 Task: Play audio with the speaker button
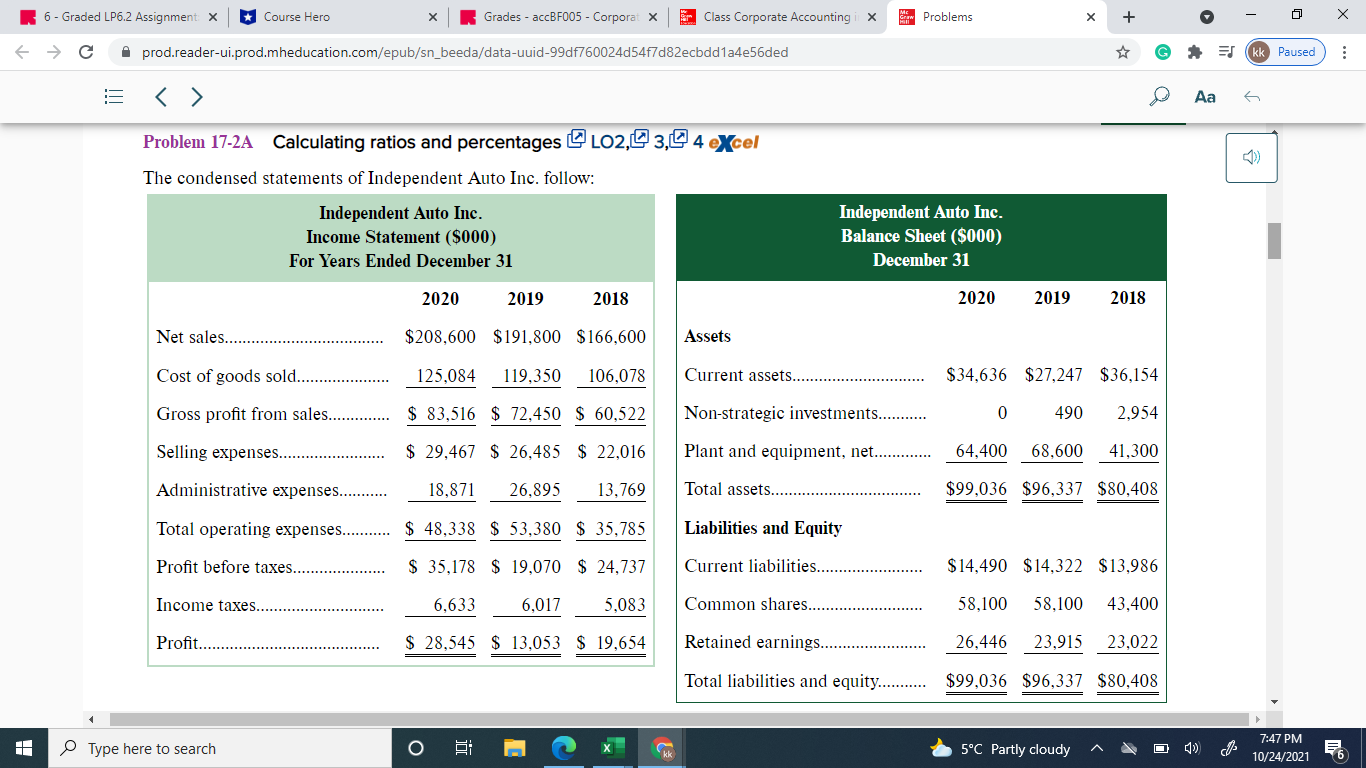[1251, 158]
